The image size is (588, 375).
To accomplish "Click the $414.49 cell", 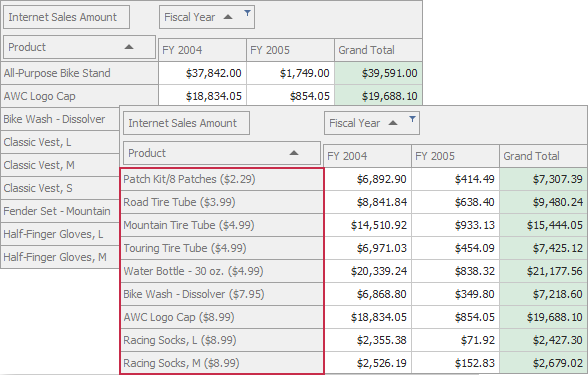I will tap(456, 179).
